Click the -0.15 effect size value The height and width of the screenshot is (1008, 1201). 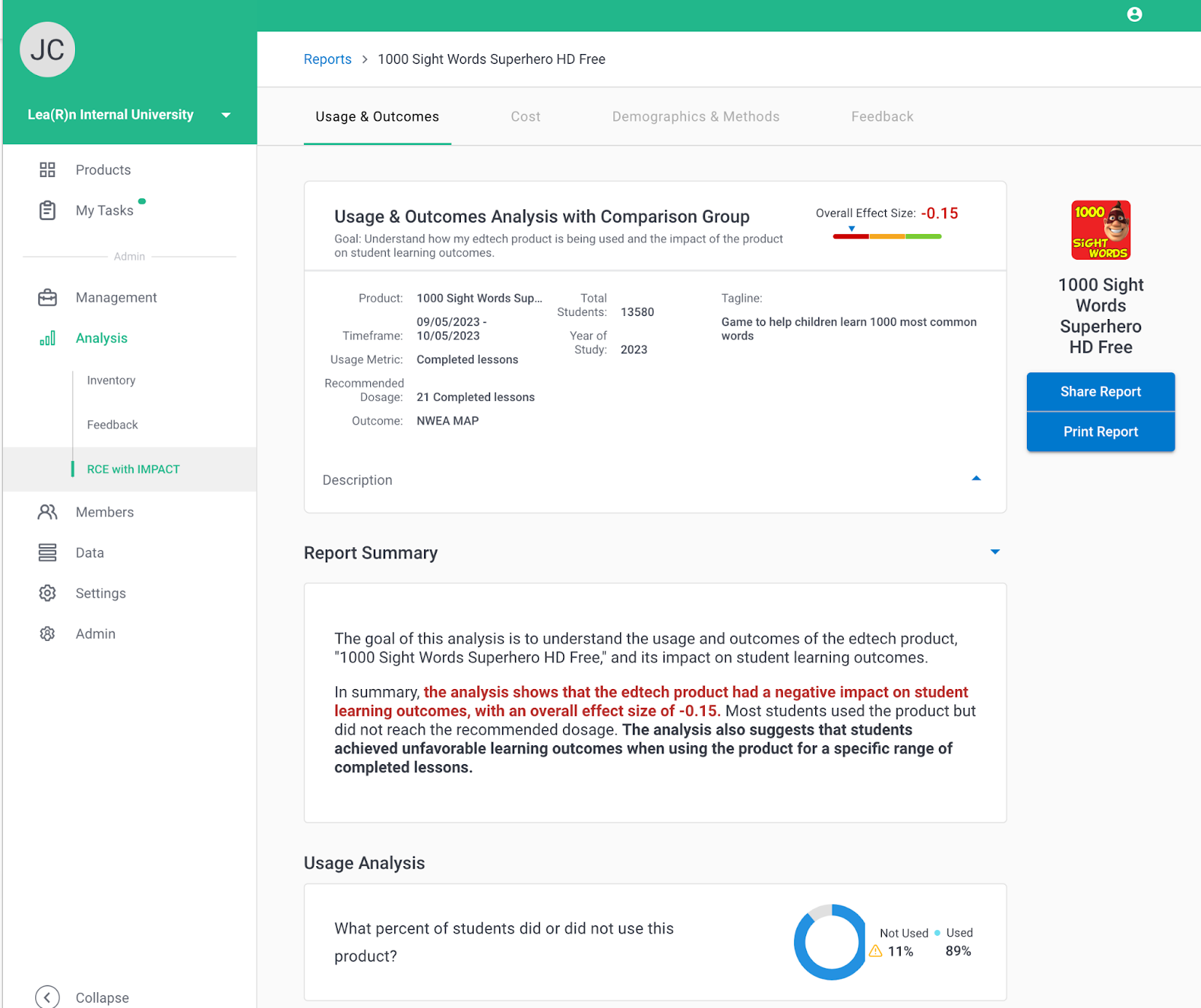pyautogui.click(x=940, y=213)
